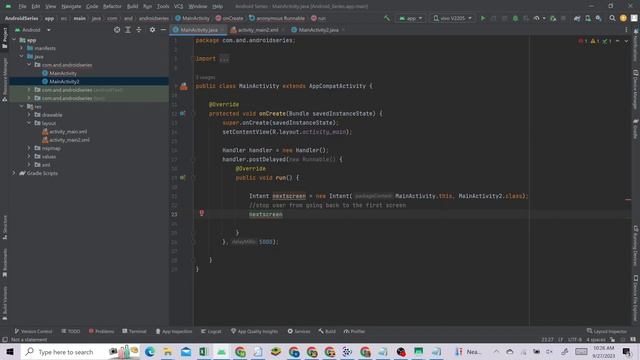Open the Device Manager toolbar icon
The image size is (640, 360).
[588, 18]
